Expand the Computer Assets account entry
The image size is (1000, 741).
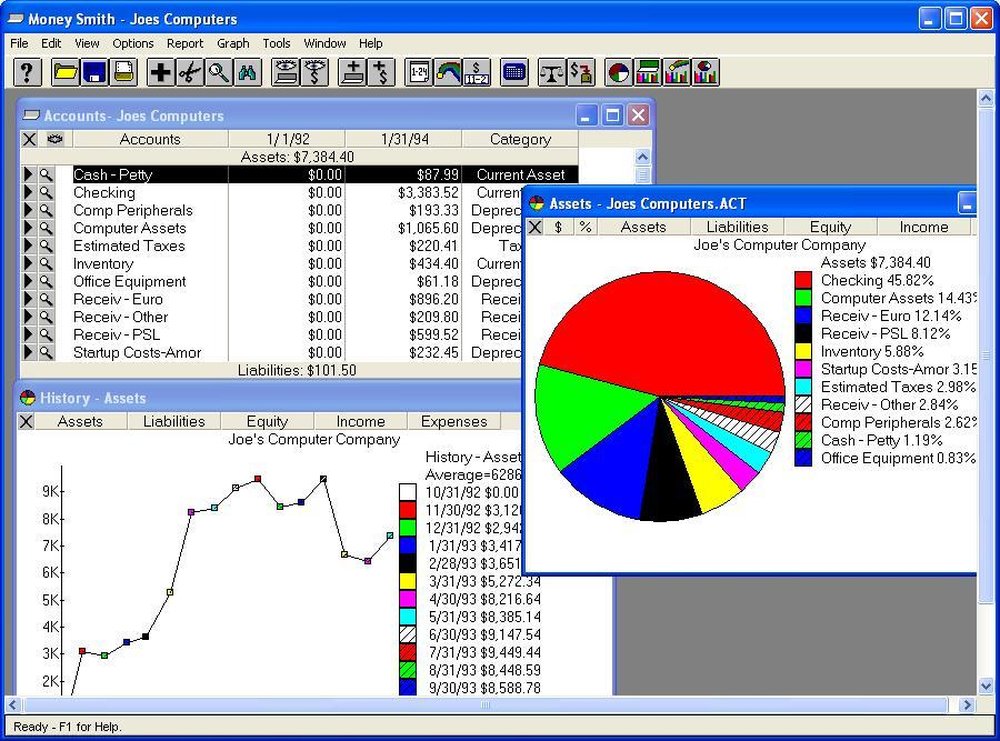[x=29, y=228]
